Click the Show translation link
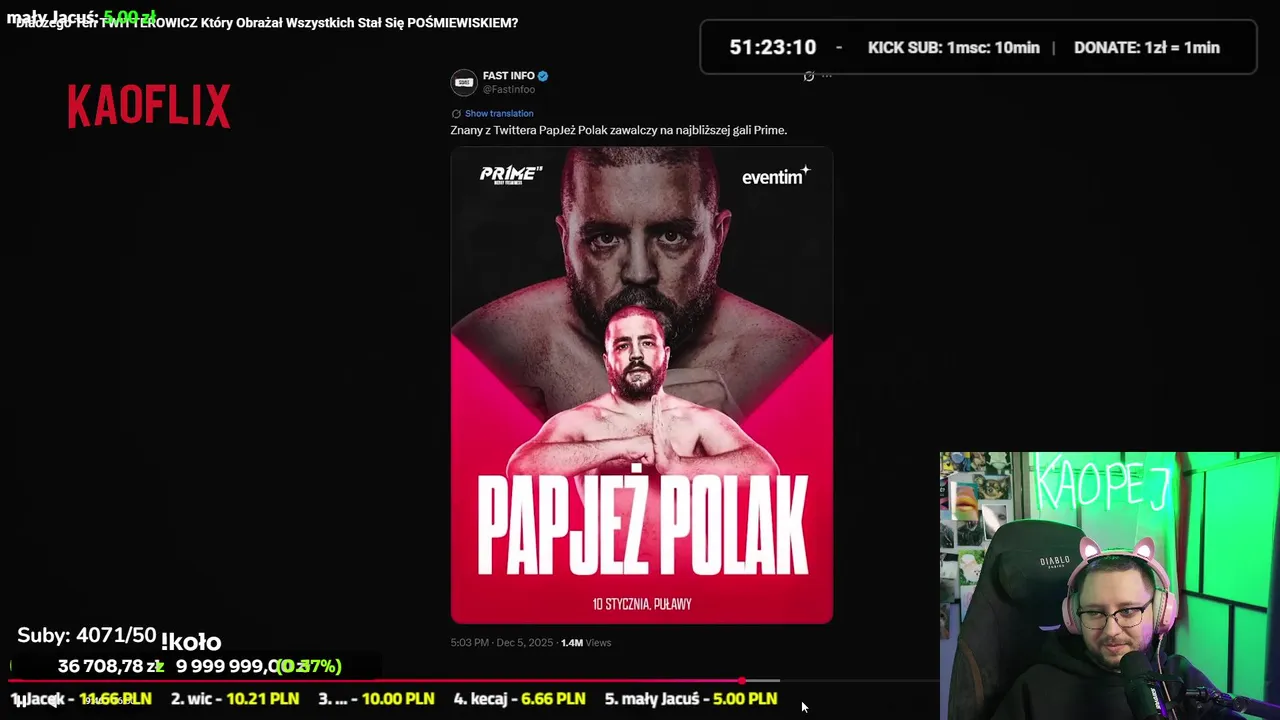The height and width of the screenshot is (720, 1280). point(499,114)
